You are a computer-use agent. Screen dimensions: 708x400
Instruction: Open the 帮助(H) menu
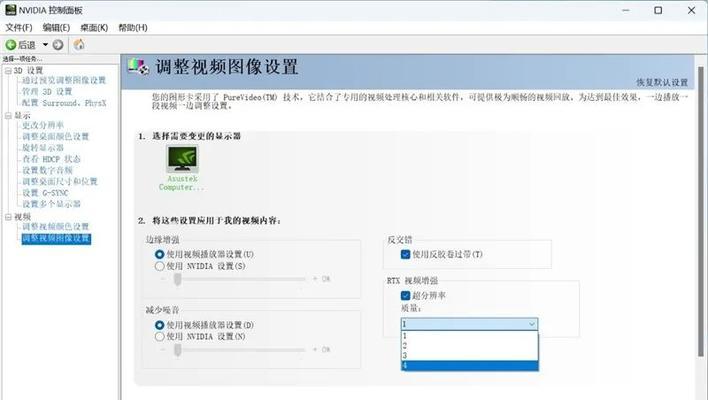pos(133,28)
